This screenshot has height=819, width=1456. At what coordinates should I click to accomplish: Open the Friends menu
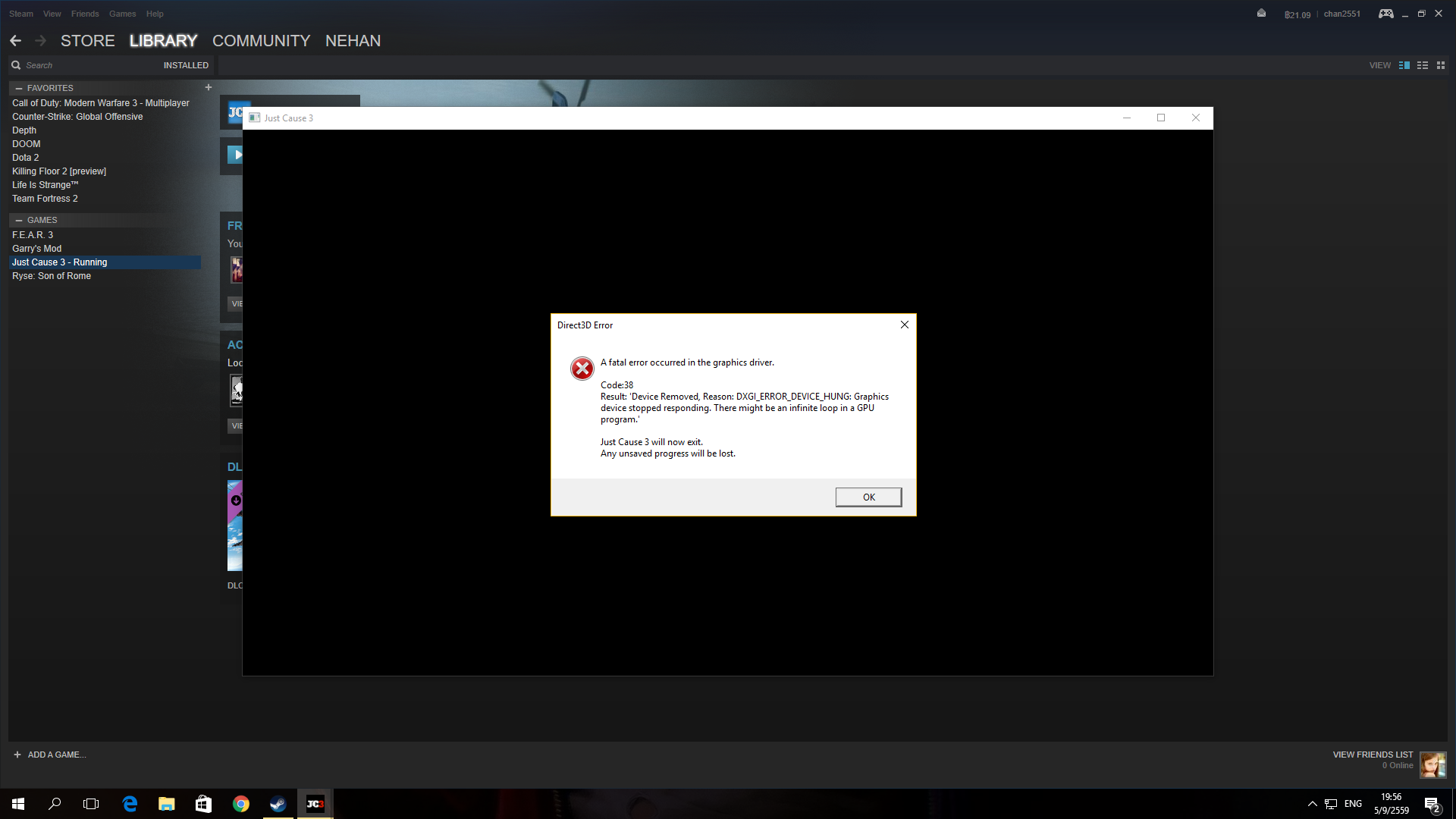(x=85, y=14)
